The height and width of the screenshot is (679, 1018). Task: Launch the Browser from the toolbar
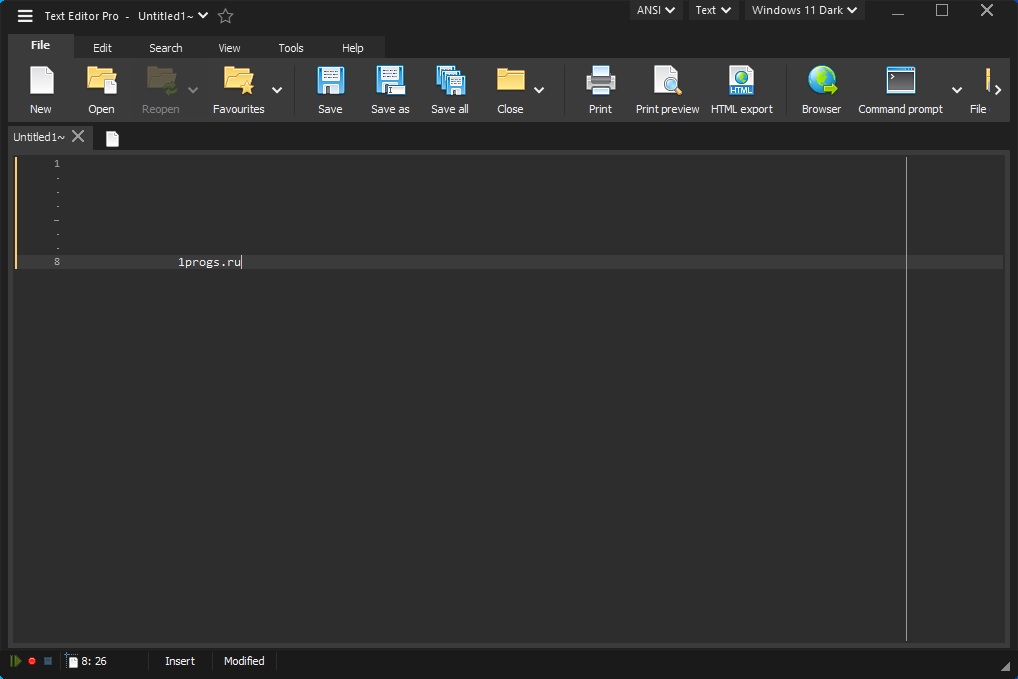[820, 88]
